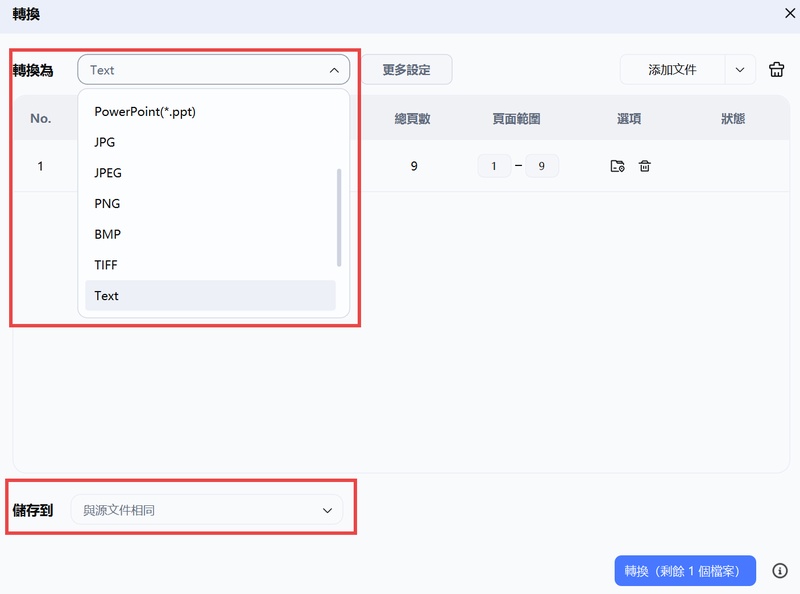
Task: Click the total pages value 9
Action: point(414,166)
